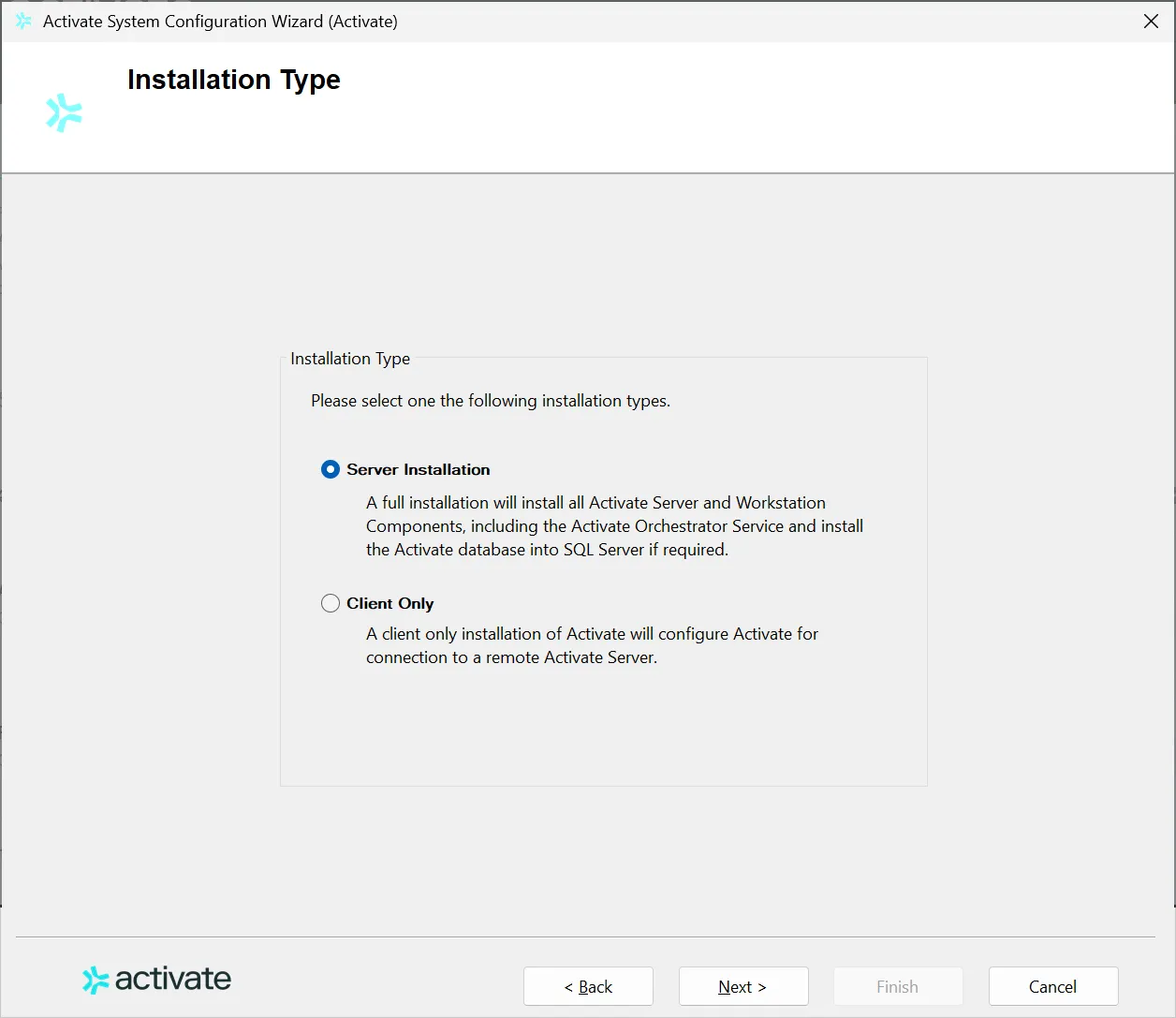Click the Activate logo in the header

(64, 112)
